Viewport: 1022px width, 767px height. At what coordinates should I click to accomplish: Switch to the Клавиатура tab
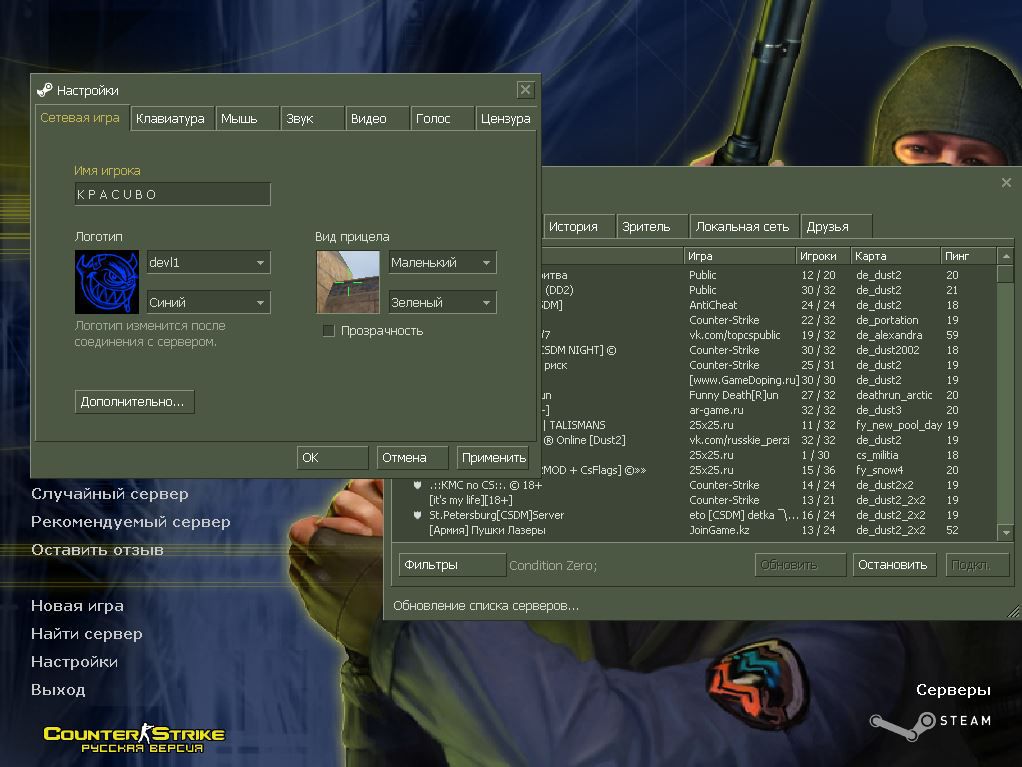pyautogui.click(x=171, y=118)
